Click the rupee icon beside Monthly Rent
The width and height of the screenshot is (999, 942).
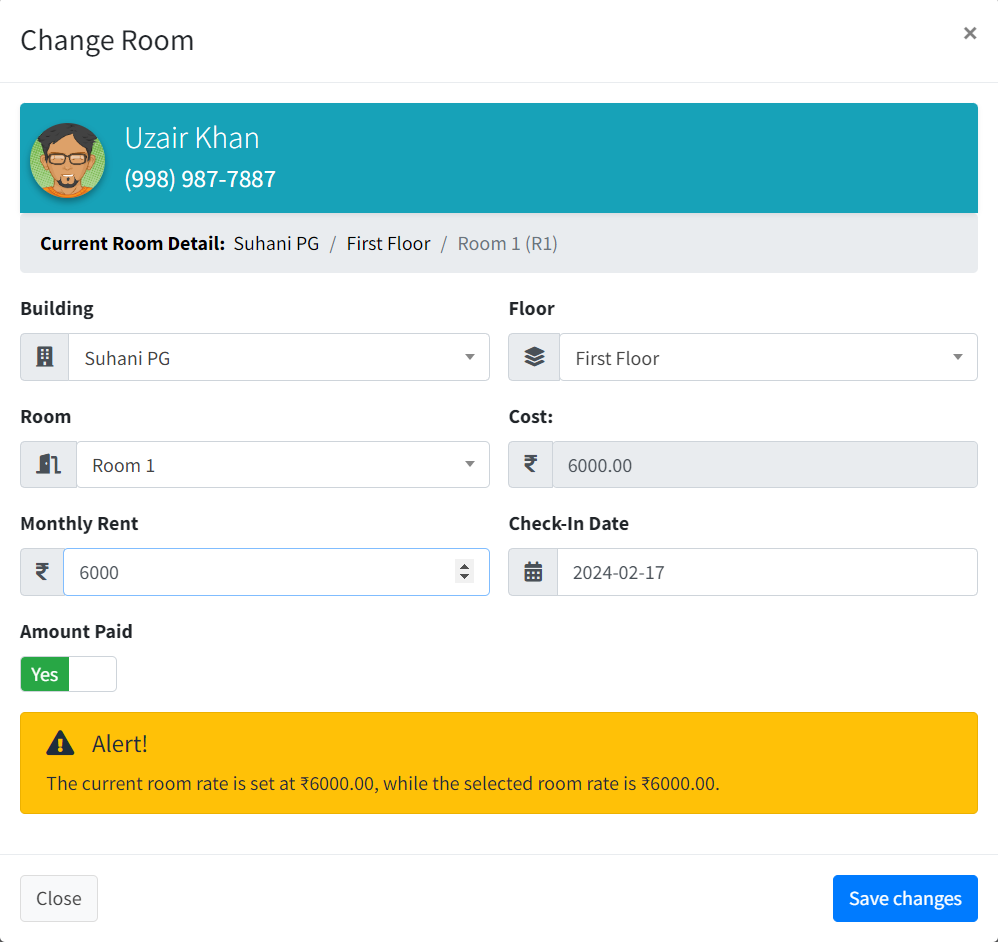tap(40, 571)
